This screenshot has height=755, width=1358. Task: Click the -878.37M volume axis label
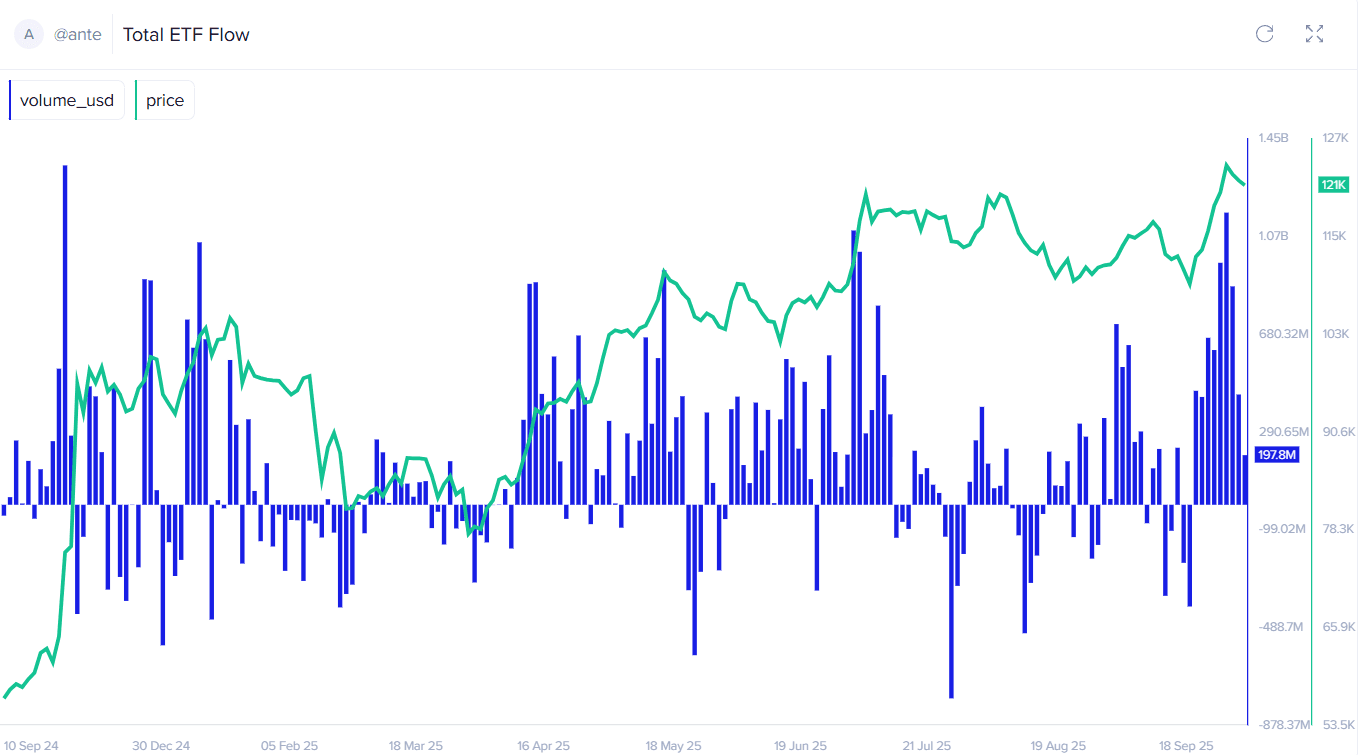[x=1282, y=724]
